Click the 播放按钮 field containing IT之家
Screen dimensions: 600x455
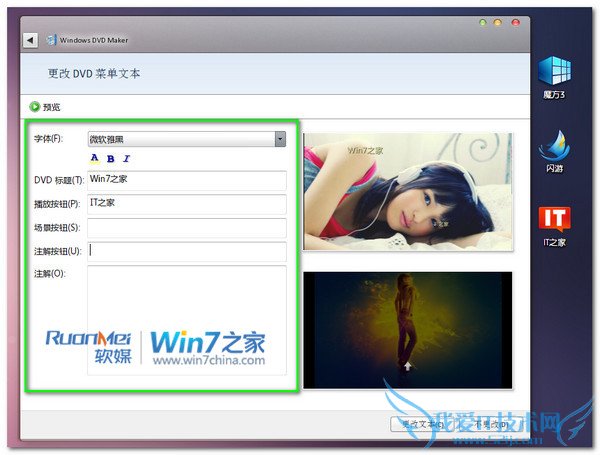(x=187, y=204)
